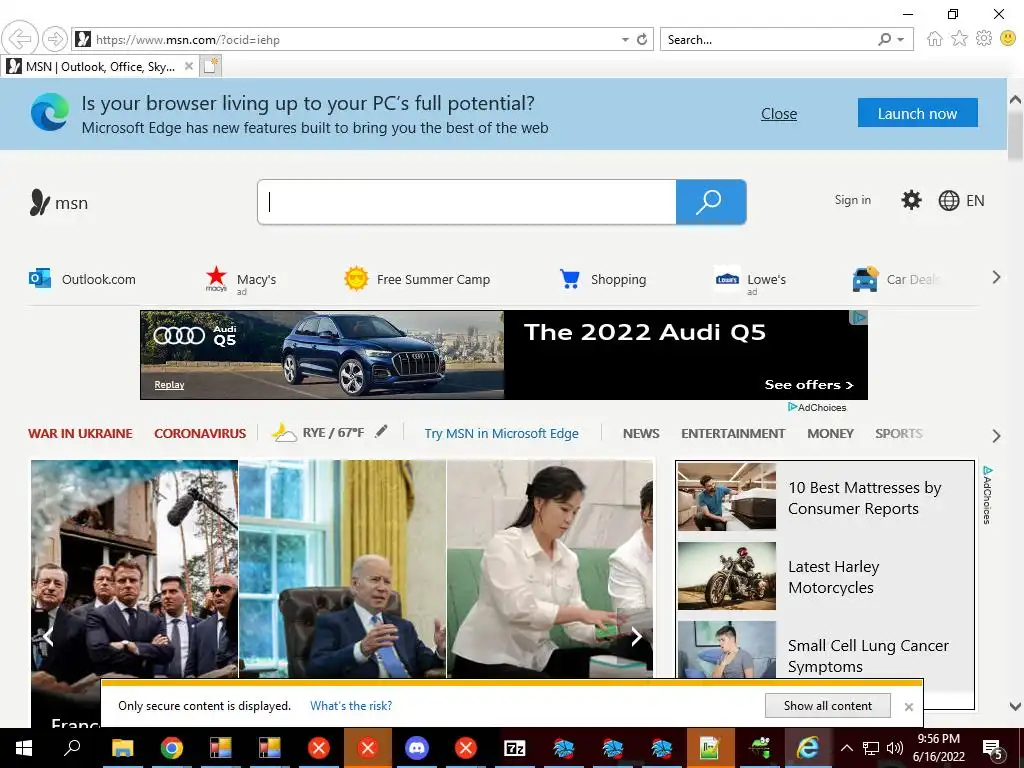Screen dimensions: 1024x768
Task: Open File Explorer from the taskbar
Action: pyautogui.click(x=122, y=748)
